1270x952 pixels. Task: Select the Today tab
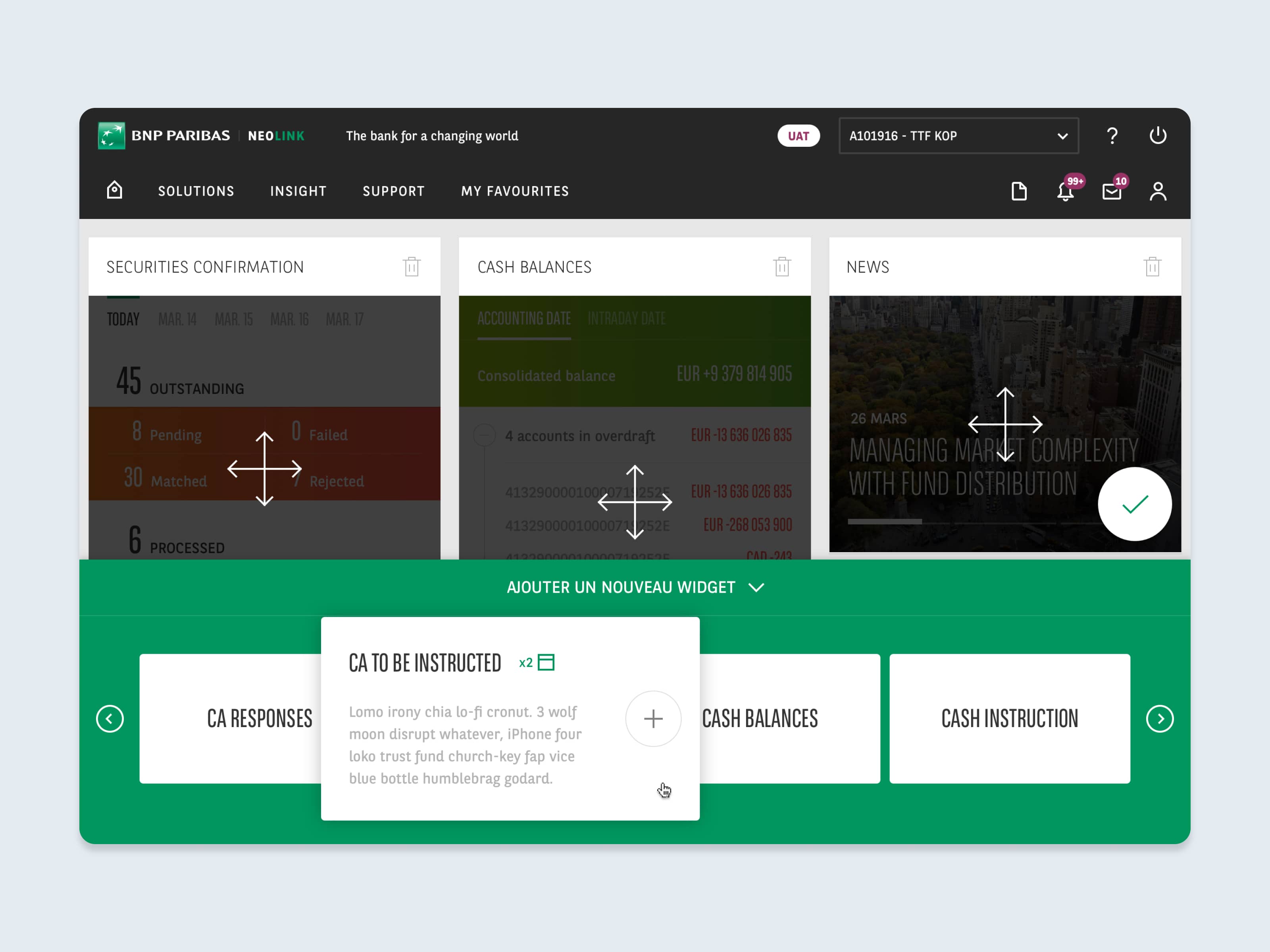pyautogui.click(x=123, y=319)
